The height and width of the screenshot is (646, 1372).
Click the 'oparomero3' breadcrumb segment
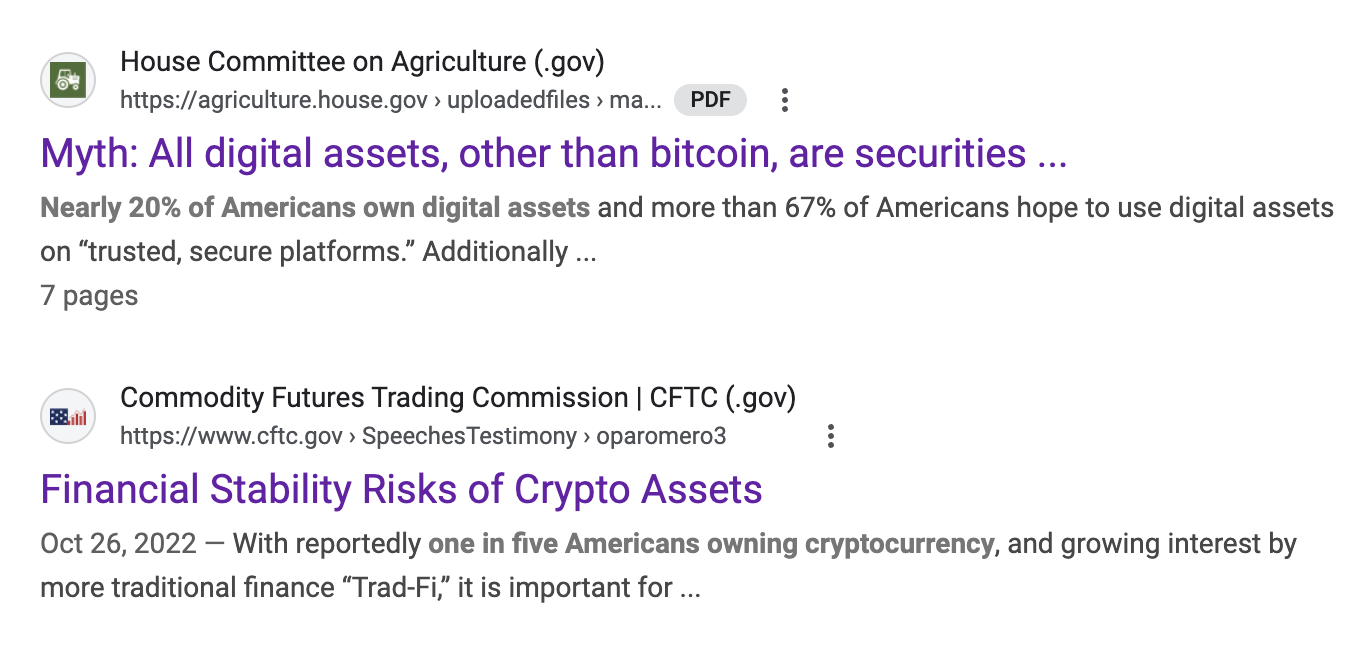(x=661, y=436)
